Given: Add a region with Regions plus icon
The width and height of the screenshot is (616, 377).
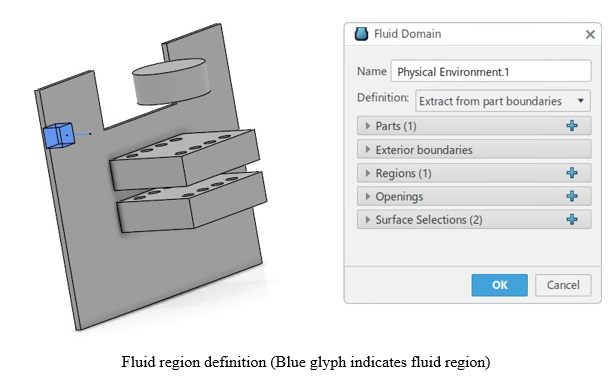Looking at the screenshot, I should pyautogui.click(x=572, y=173).
